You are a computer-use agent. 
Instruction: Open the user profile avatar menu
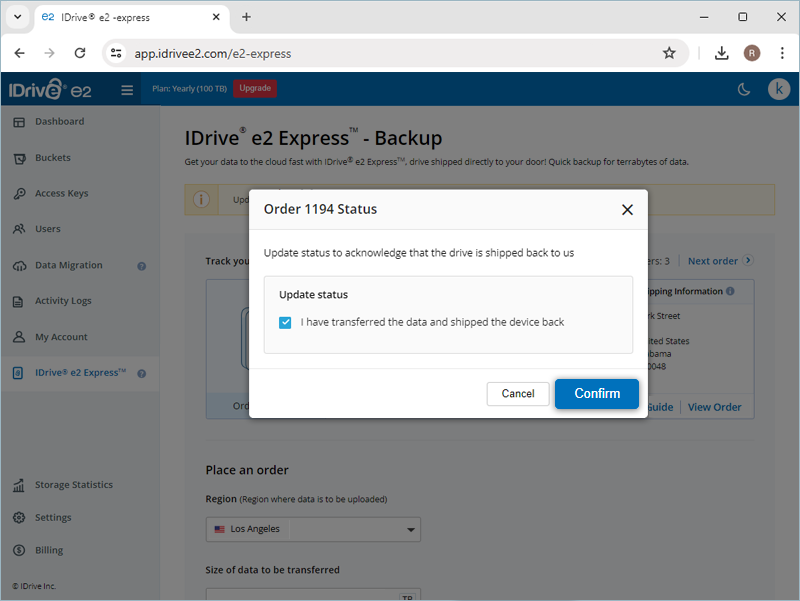click(x=779, y=89)
